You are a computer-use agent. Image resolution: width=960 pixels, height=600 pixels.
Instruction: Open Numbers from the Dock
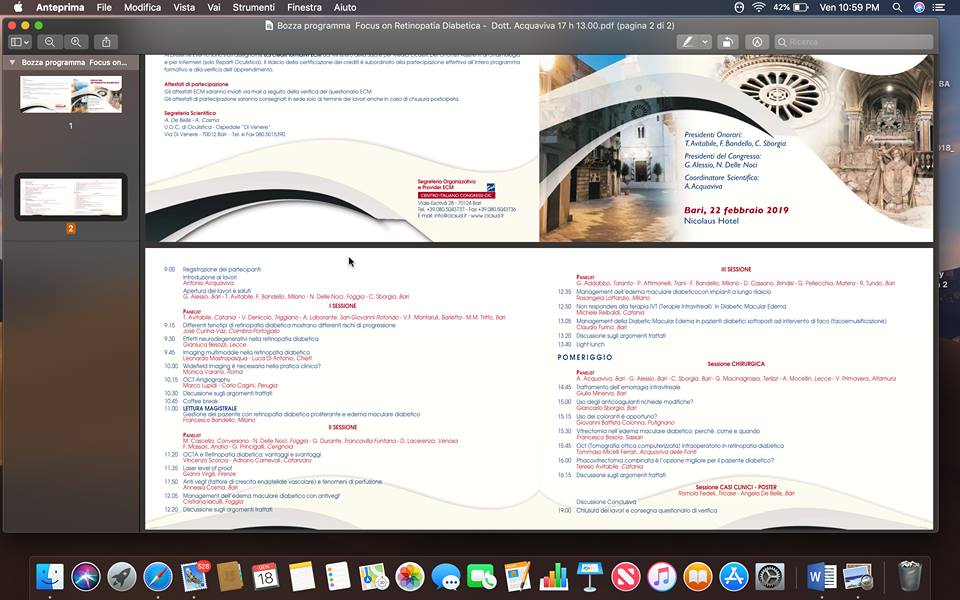point(554,576)
